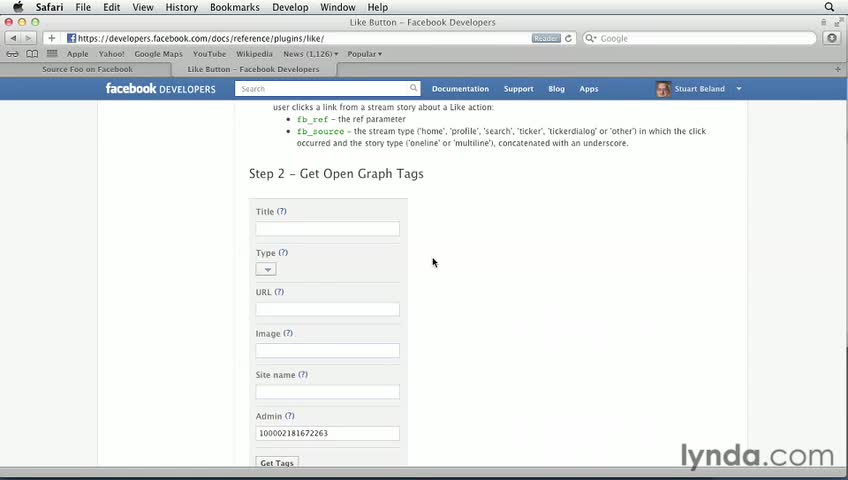Open the Help menu
The height and width of the screenshot is (480, 848).
click(x=377, y=7)
